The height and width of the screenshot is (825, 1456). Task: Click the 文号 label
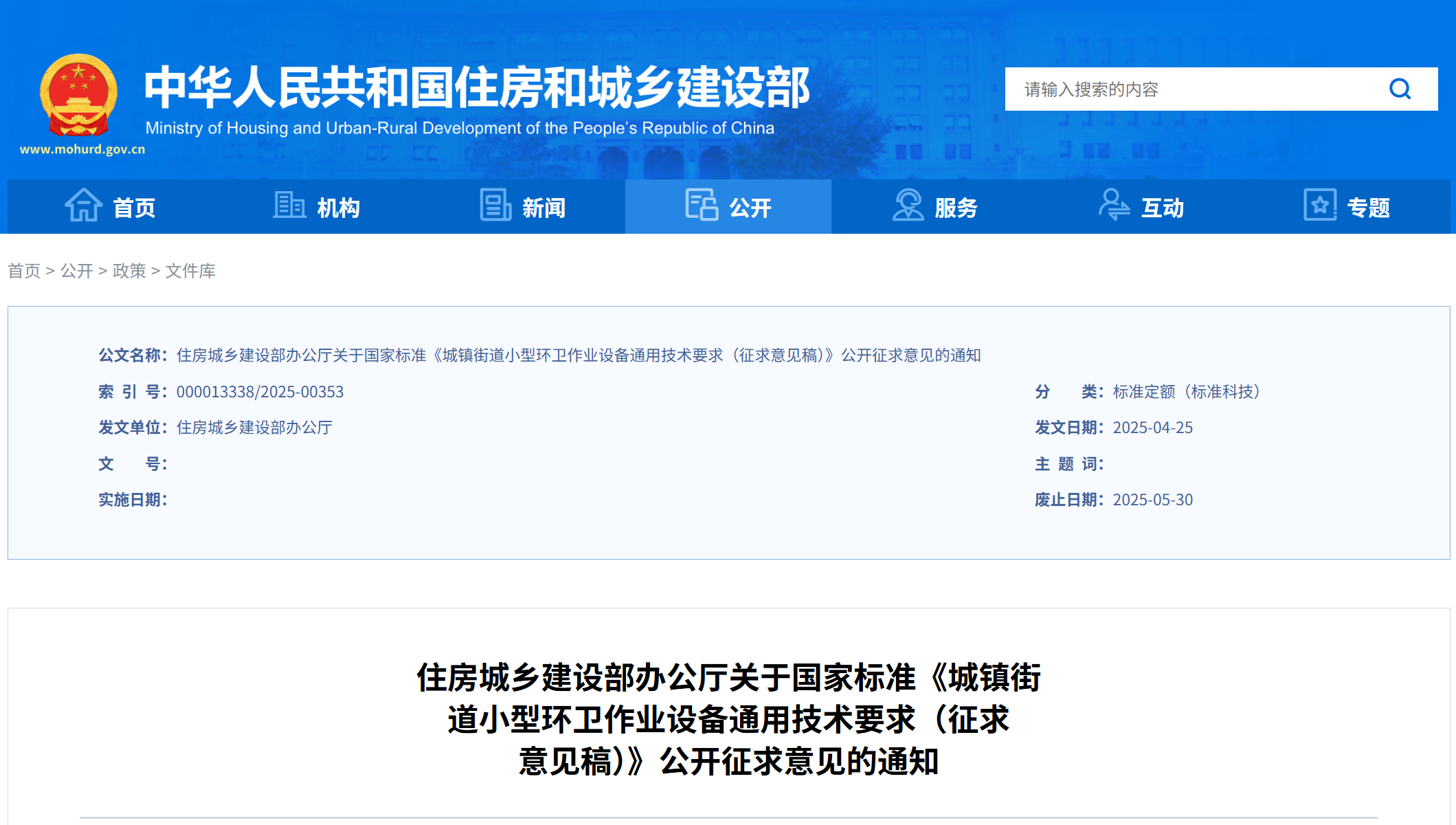[x=133, y=464]
